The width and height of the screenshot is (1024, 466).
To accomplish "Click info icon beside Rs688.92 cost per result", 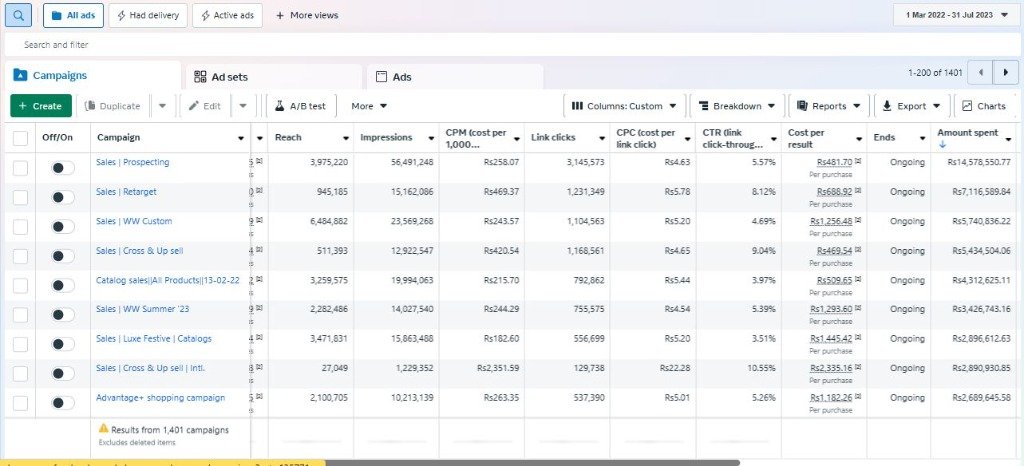I will click(857, 191).
